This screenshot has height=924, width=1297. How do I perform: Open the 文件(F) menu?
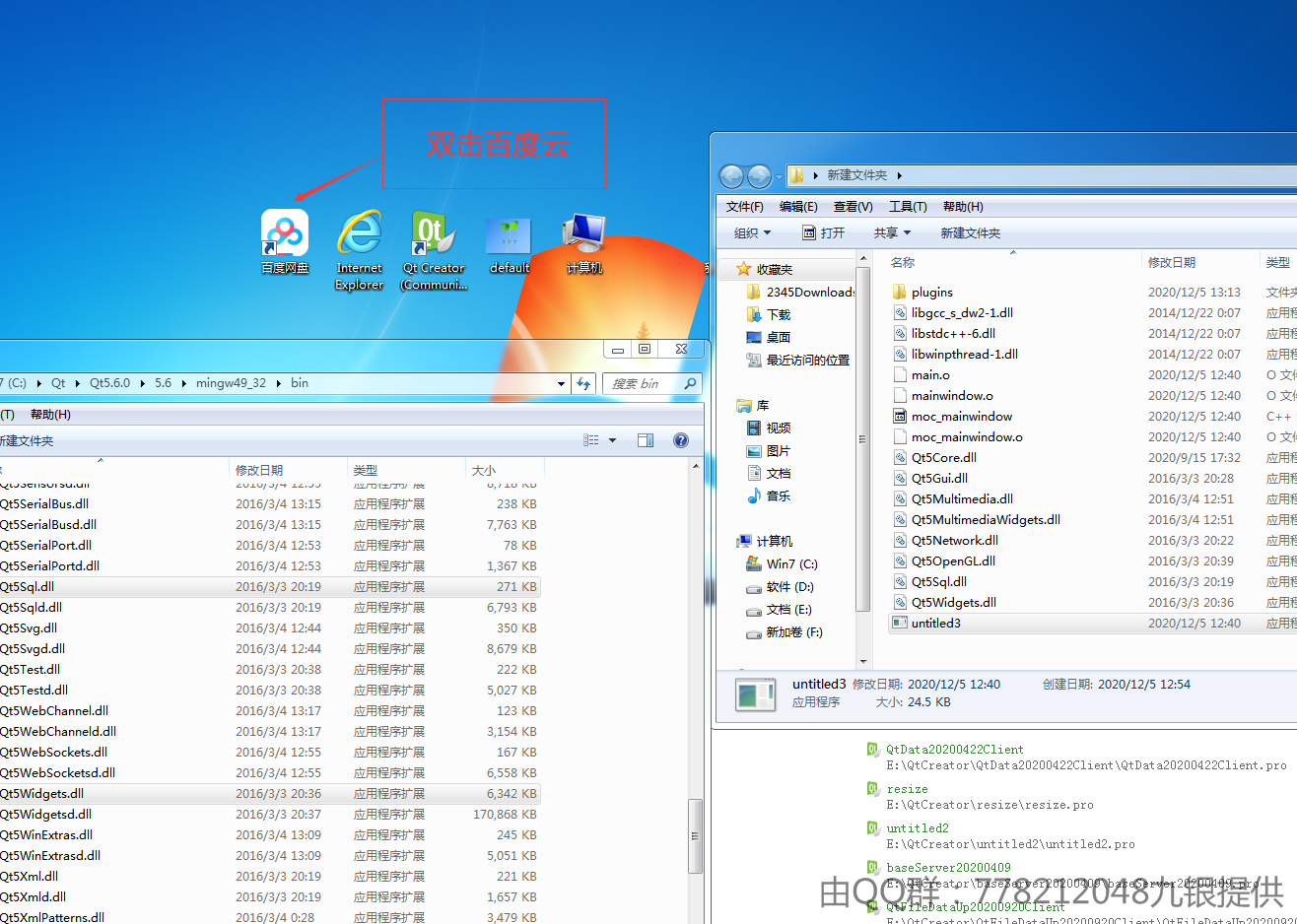[x=744, y=207]
